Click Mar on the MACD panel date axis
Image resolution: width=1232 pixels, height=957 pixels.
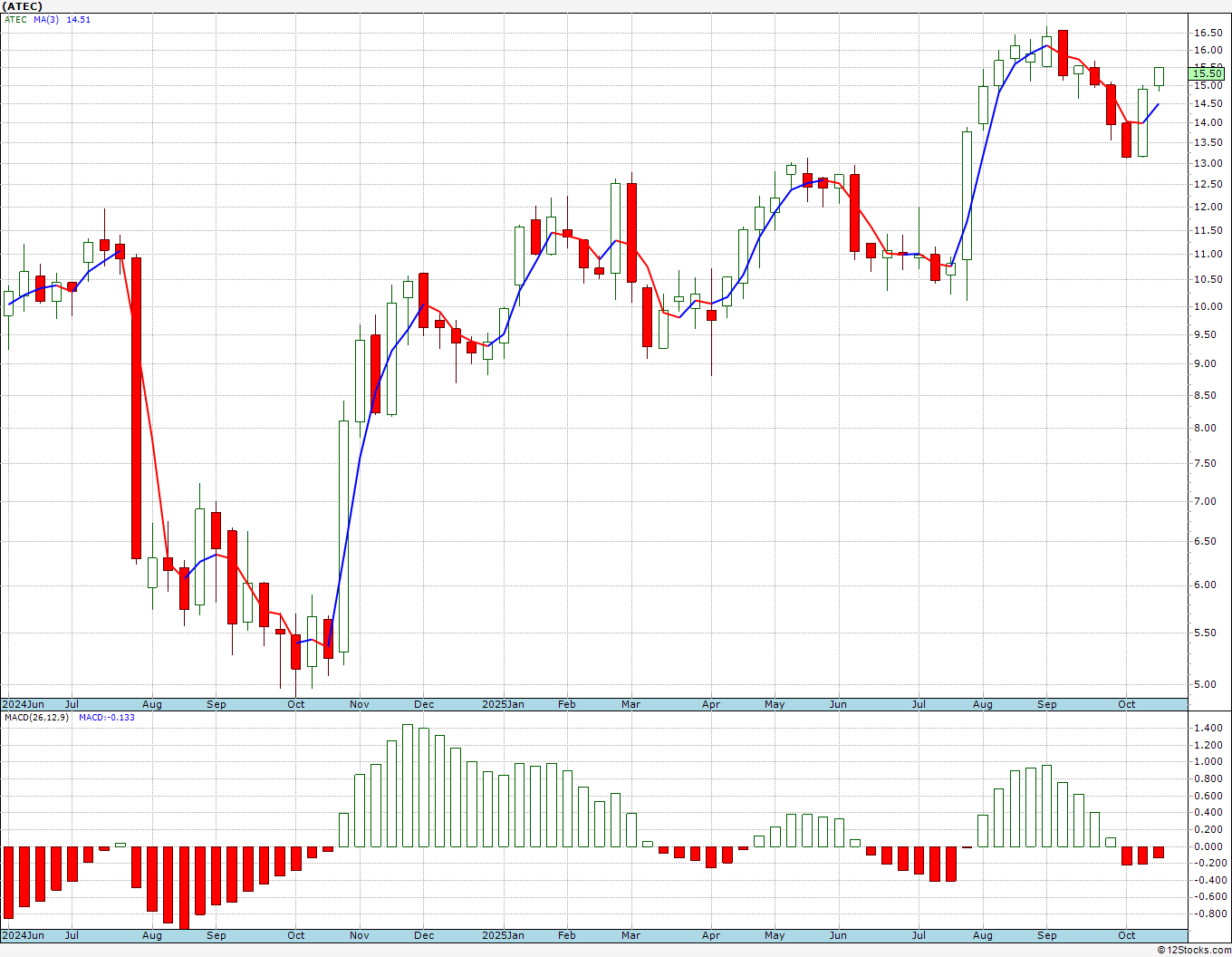point(630,935)
